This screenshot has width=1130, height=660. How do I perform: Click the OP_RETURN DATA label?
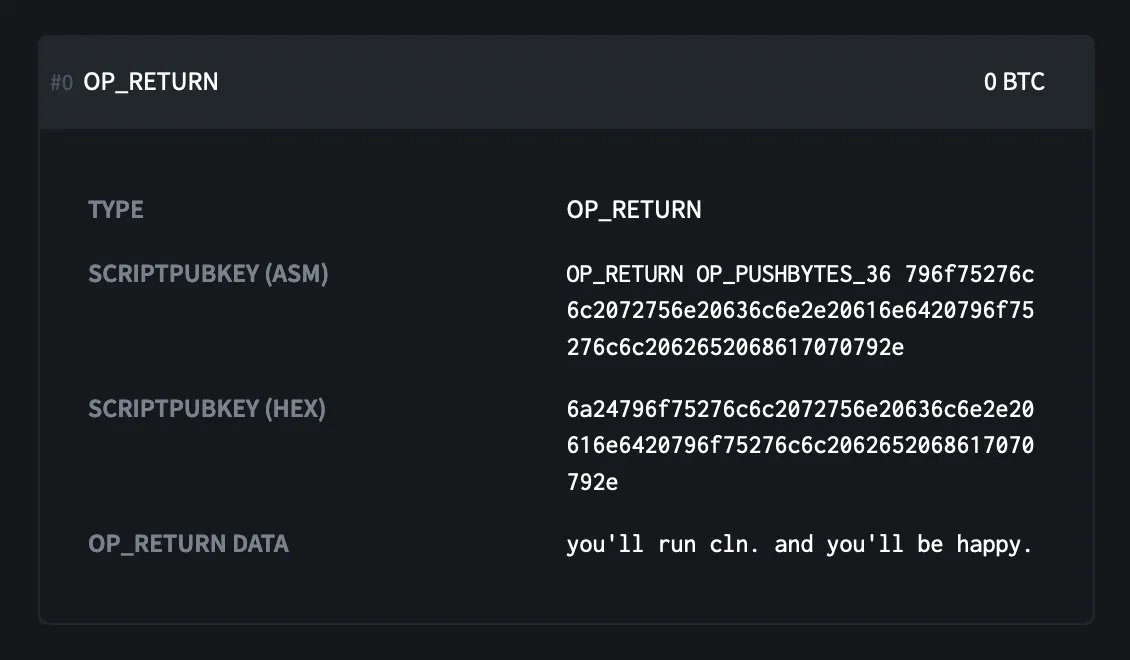(188, 544)
